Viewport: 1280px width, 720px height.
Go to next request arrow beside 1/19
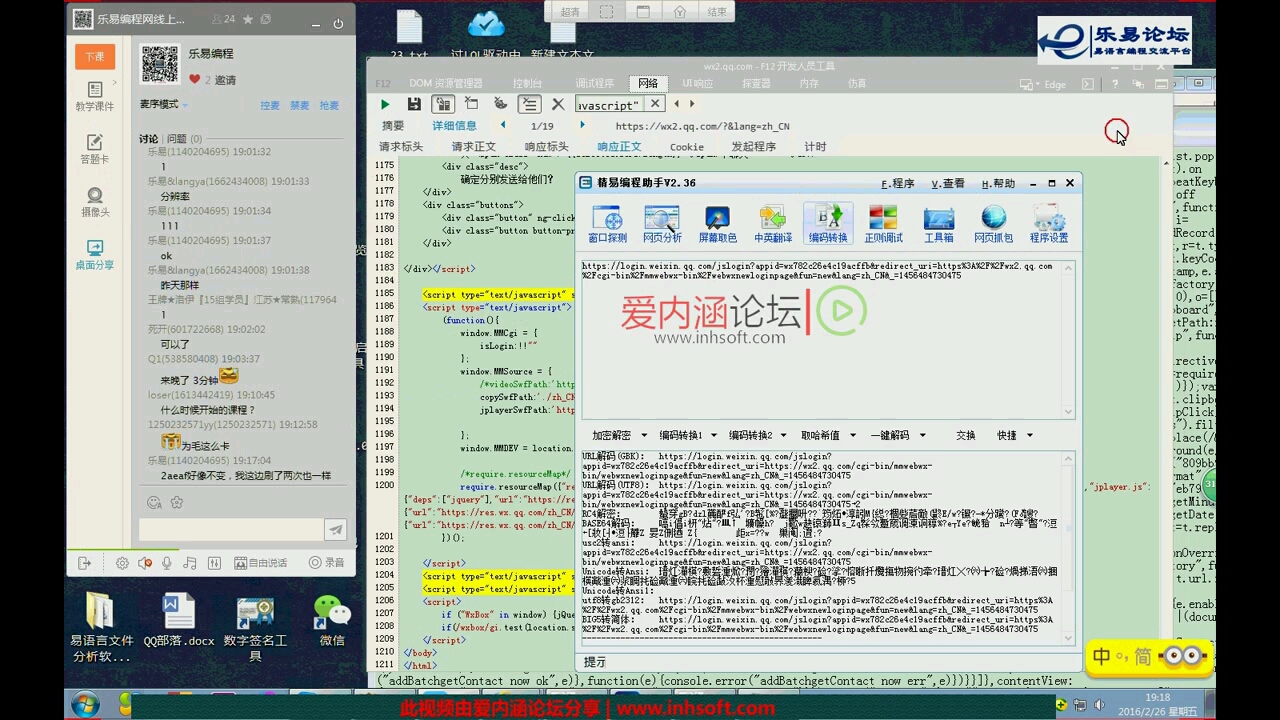[x=582, y=125]
